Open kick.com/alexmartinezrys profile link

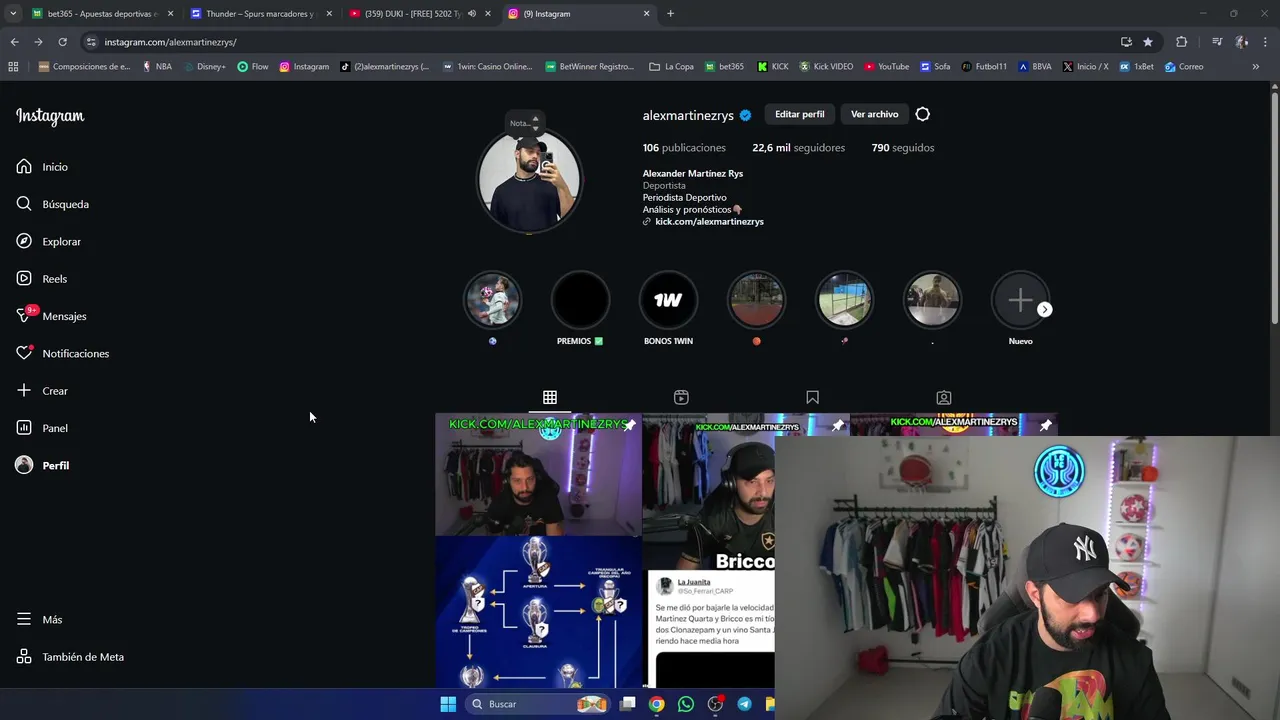(709, 222)
